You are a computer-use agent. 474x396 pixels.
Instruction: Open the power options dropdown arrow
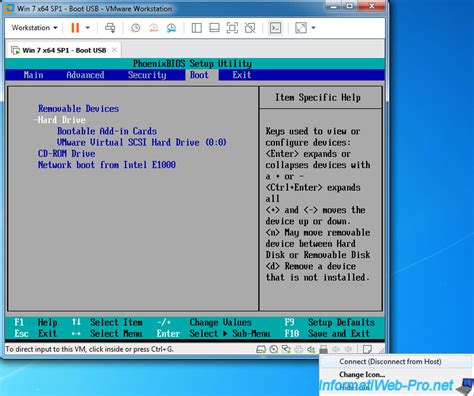(x=88, y=28)
